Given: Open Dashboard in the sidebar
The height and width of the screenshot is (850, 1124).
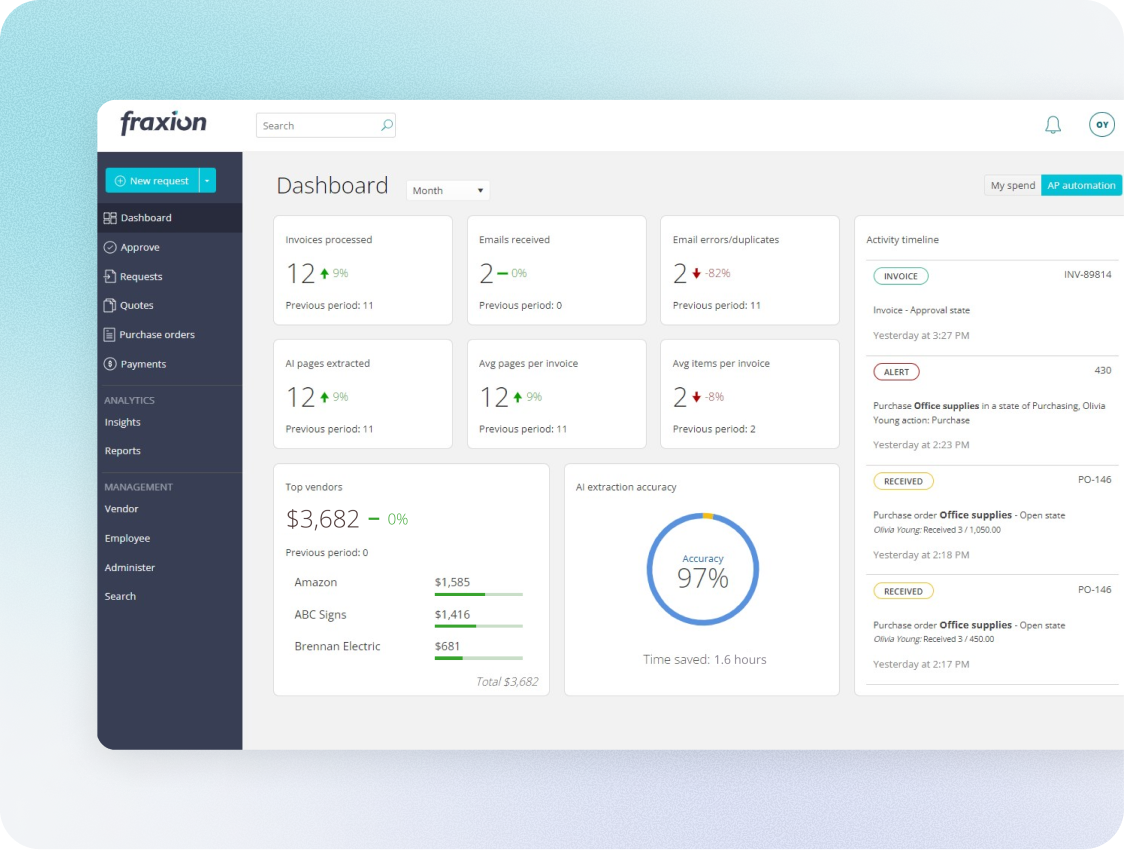Looking at the screenshot, I should coord(170,218).
